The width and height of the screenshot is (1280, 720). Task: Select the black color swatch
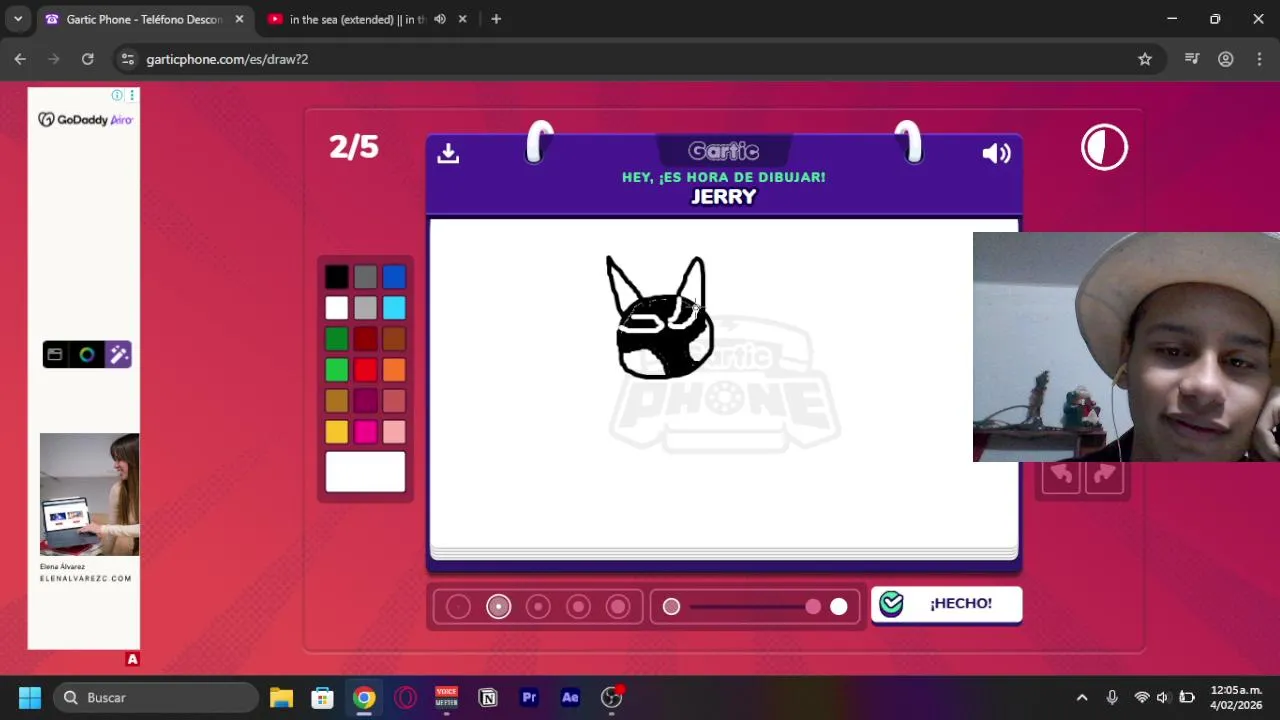tap(337, 277)
